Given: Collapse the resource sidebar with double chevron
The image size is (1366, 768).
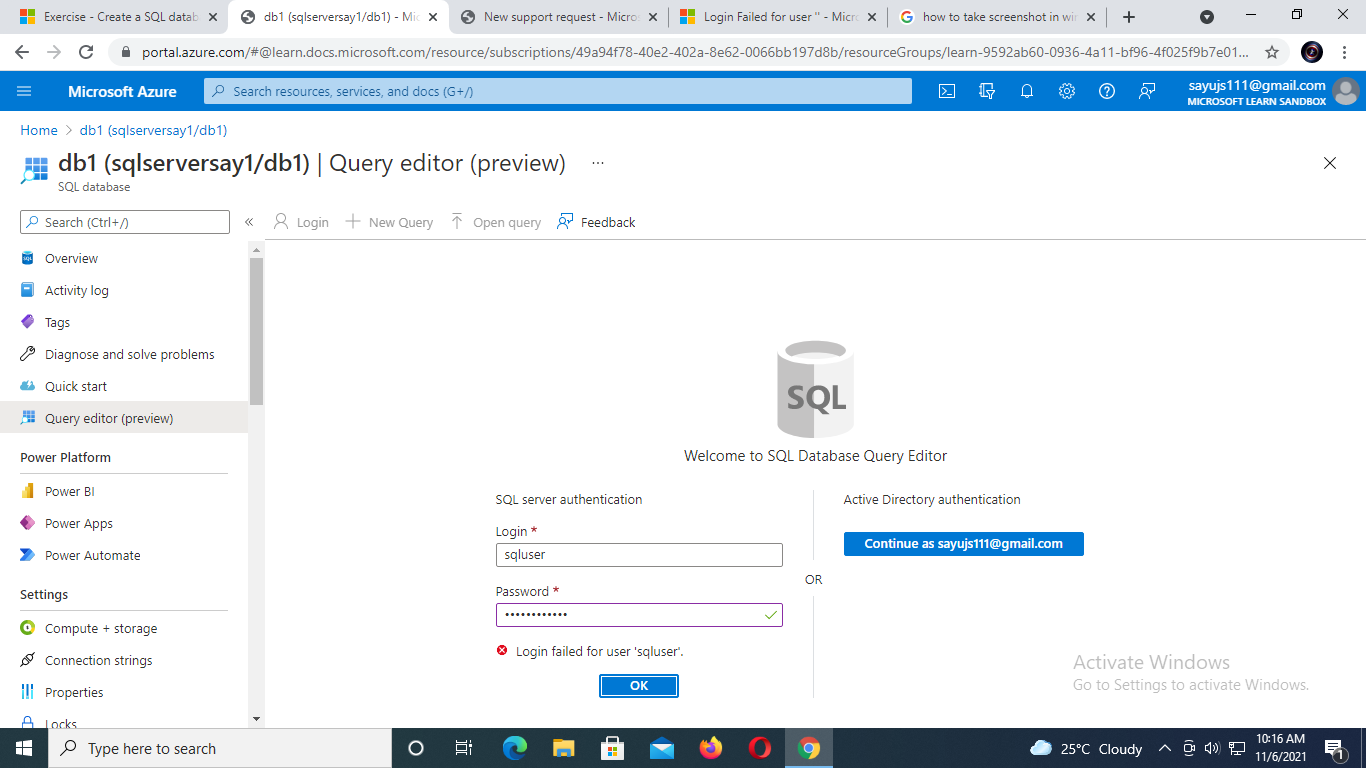Looking at the screenshot, I should click(249, 222).
